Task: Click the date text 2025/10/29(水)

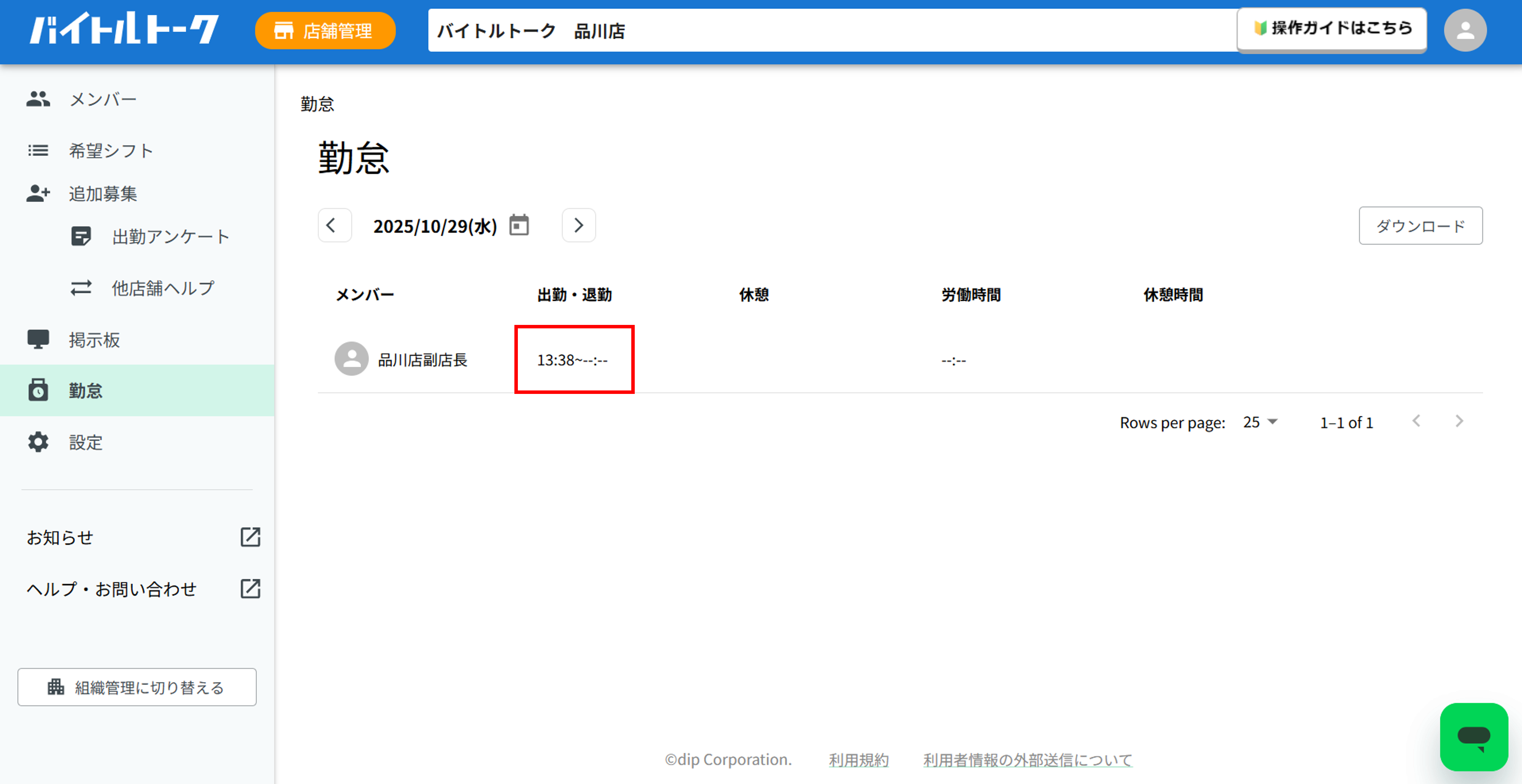Action: 435,226
